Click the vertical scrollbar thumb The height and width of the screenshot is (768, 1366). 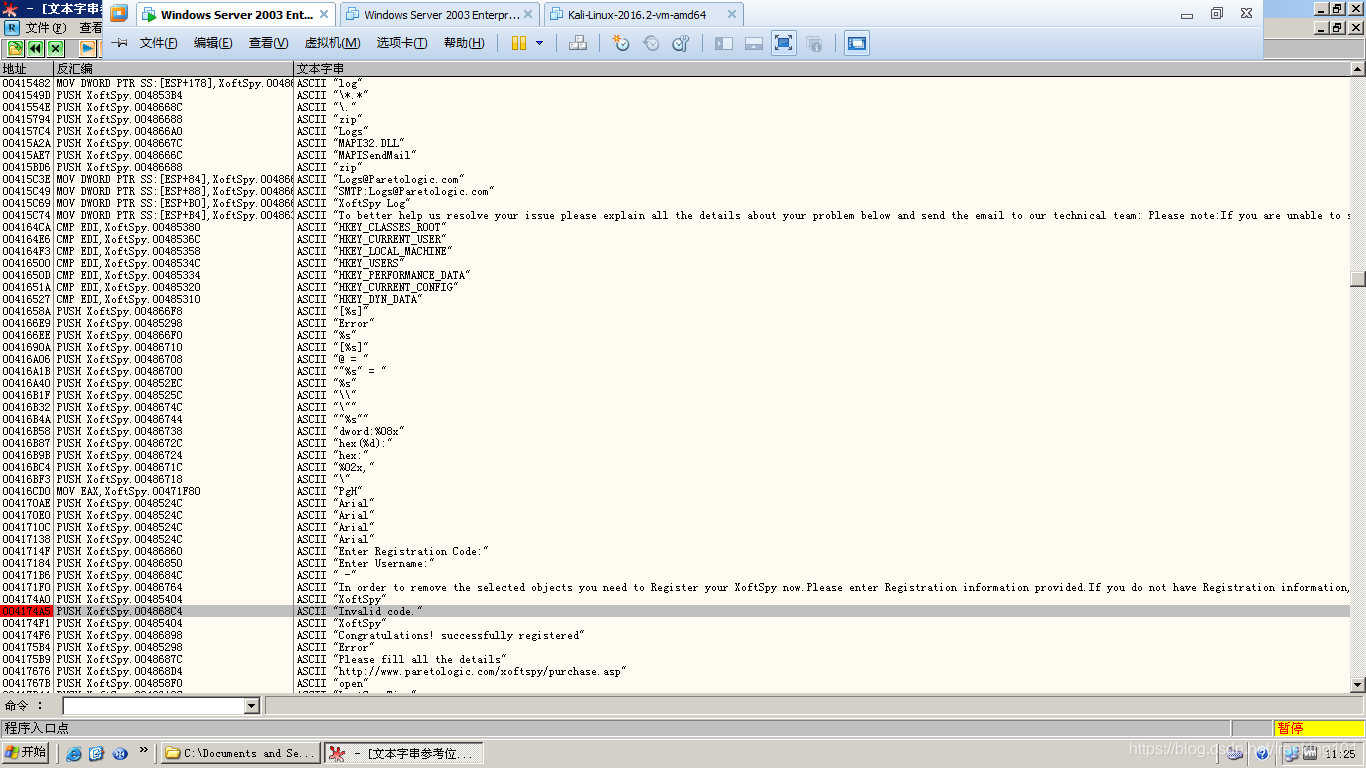(1358, 279)
